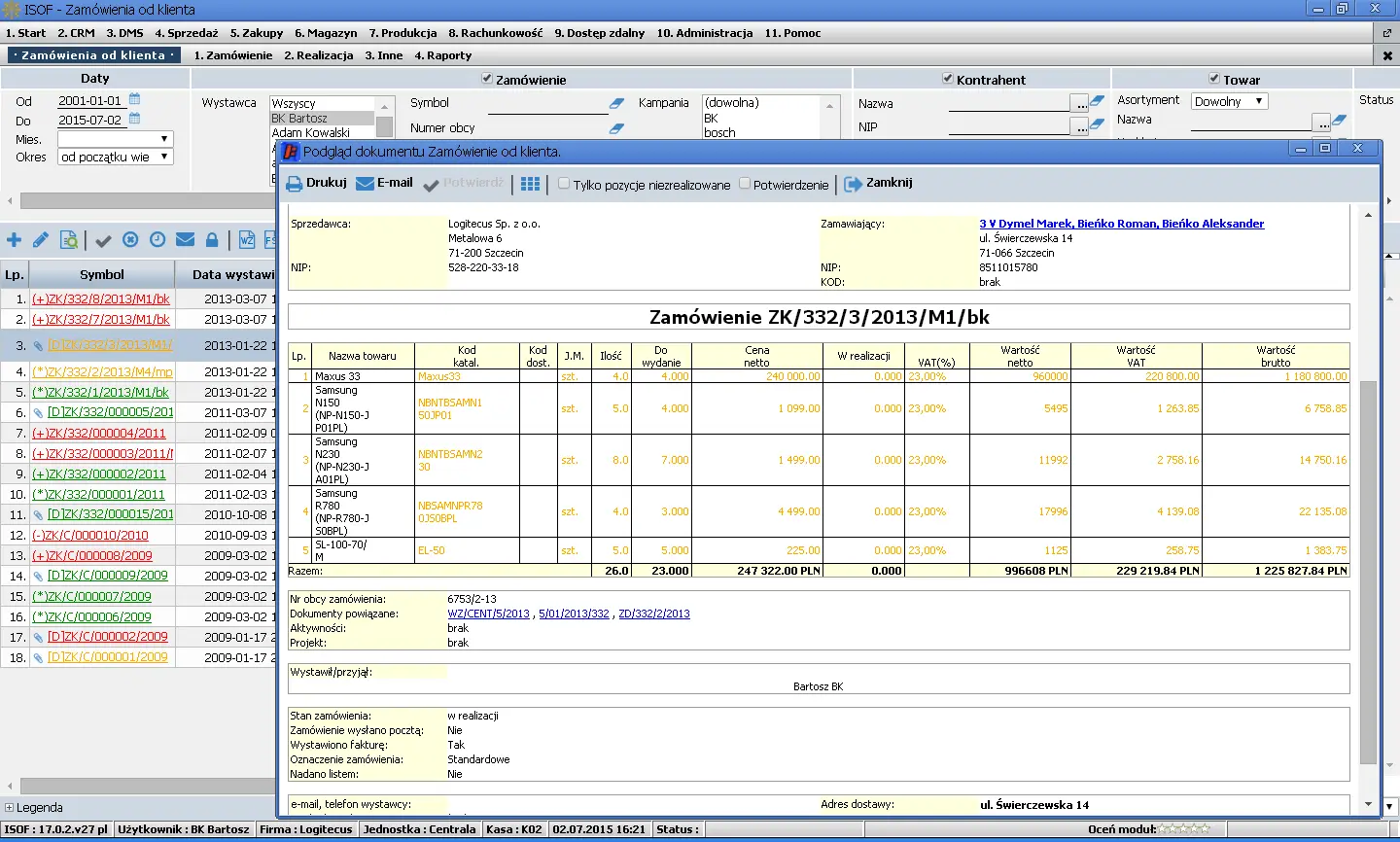Viewport: 1400px width, 842px height.
Task: Open document preview magnifier icon
Action: (x=69, y=240)
